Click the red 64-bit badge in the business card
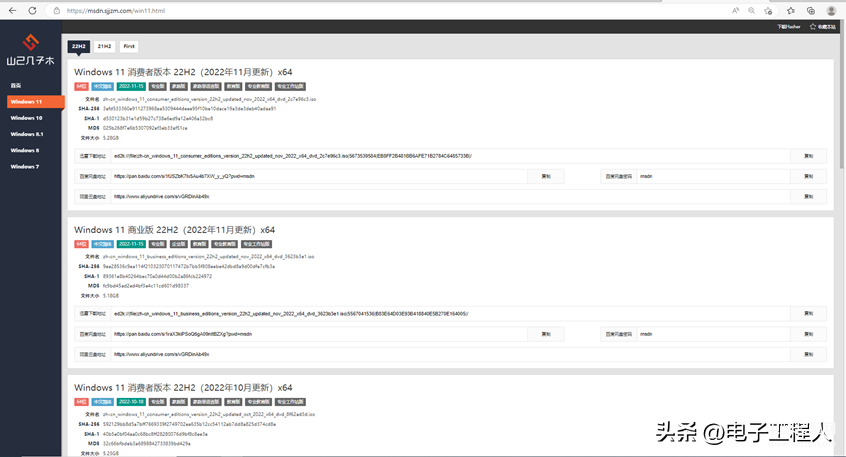The height and width of the screenshot is (457, 846). pos(81,244)
